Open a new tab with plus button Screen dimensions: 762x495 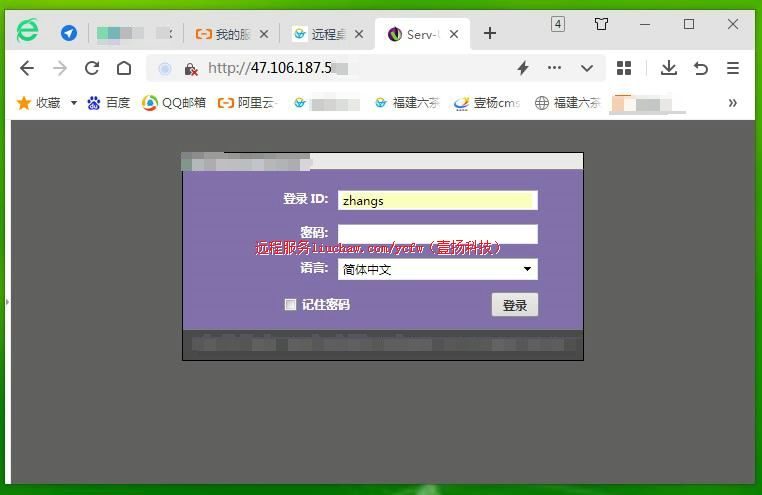coord(490,33)
